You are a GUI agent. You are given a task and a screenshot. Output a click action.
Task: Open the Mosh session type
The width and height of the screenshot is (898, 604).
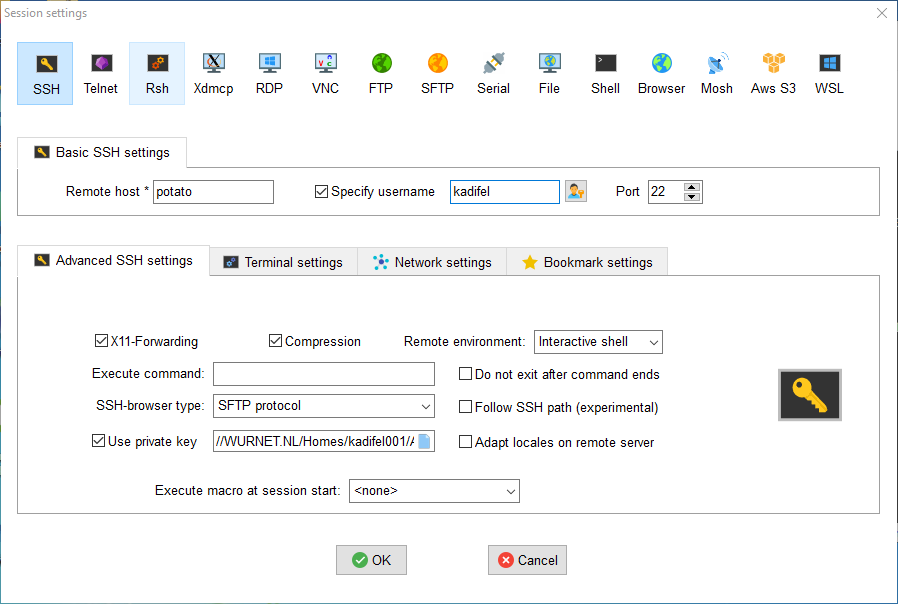[x=716, y=74]
